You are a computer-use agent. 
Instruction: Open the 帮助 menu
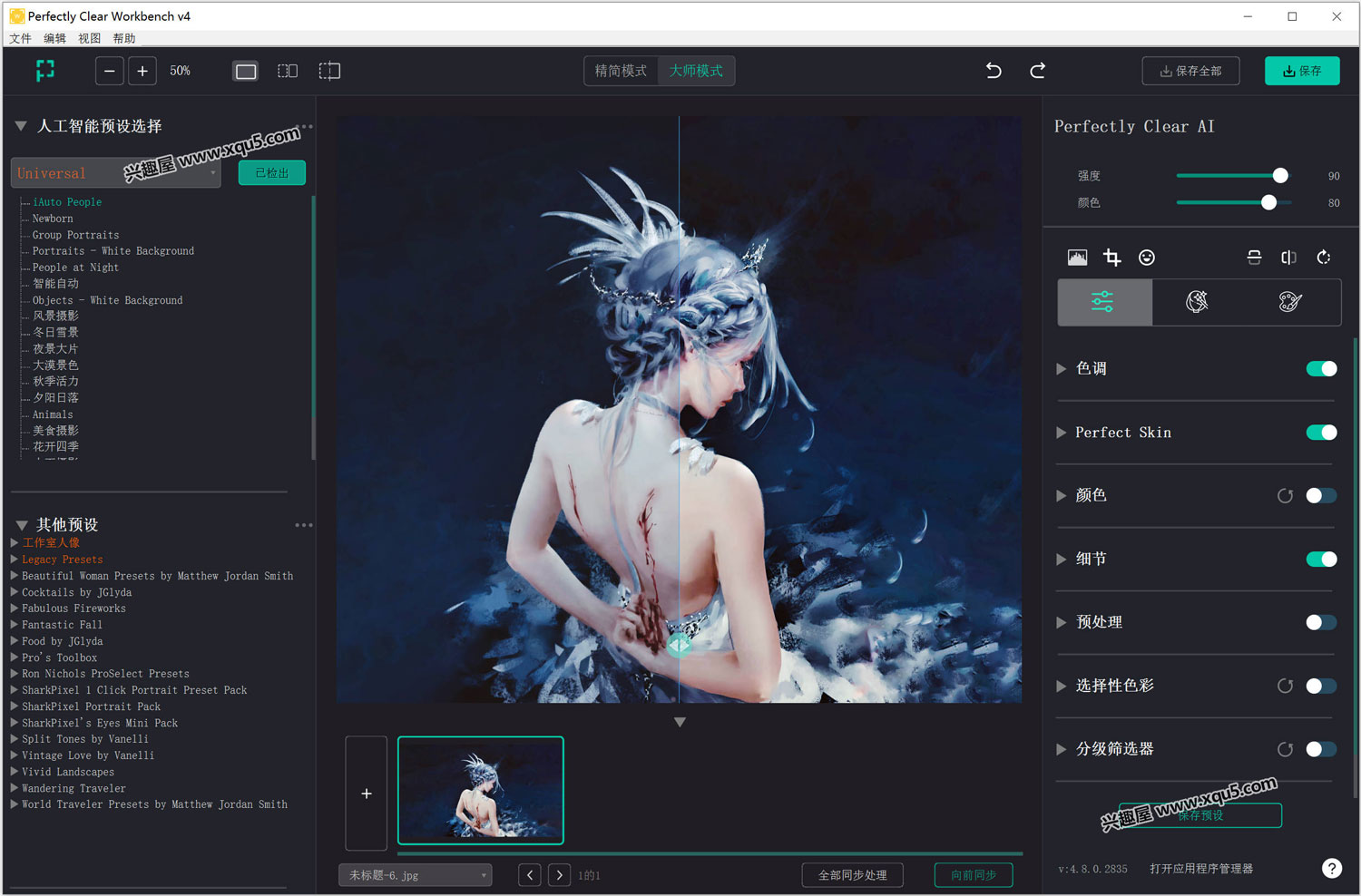pos(124,38)
